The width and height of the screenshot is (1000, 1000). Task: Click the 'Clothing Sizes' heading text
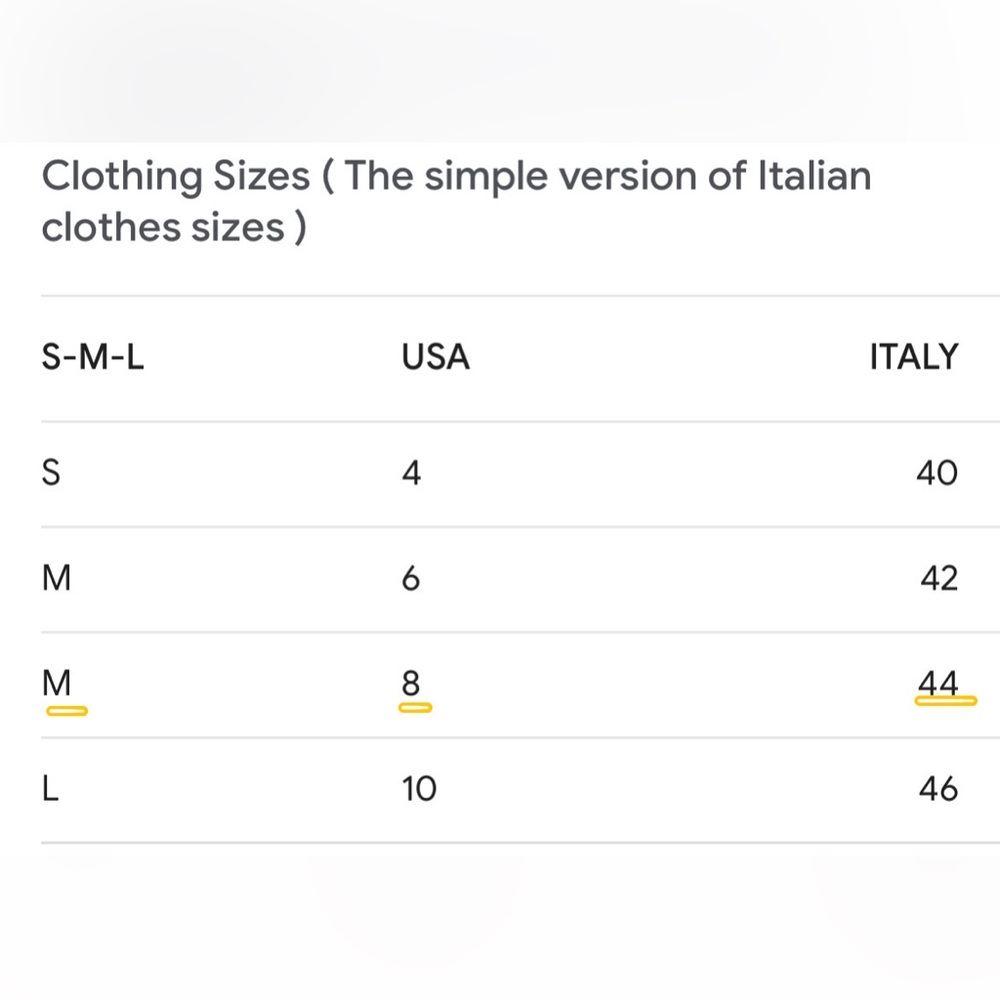coord(176,177)
